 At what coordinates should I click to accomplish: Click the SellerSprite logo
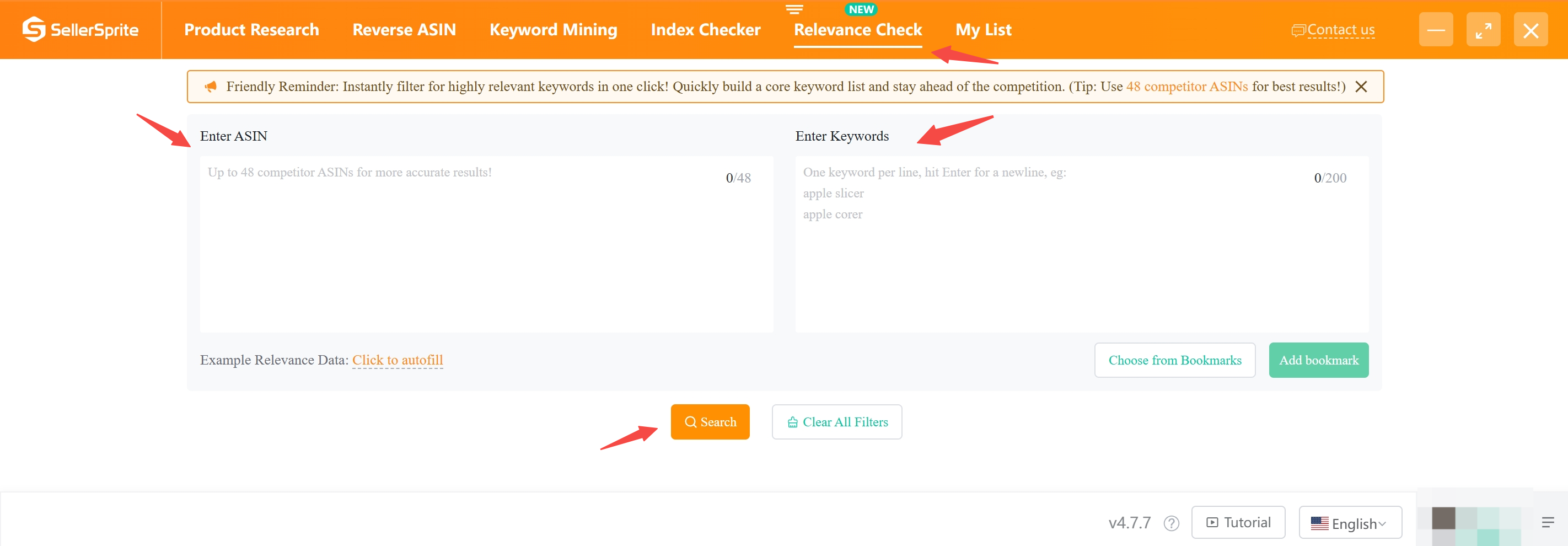[80, 29]
